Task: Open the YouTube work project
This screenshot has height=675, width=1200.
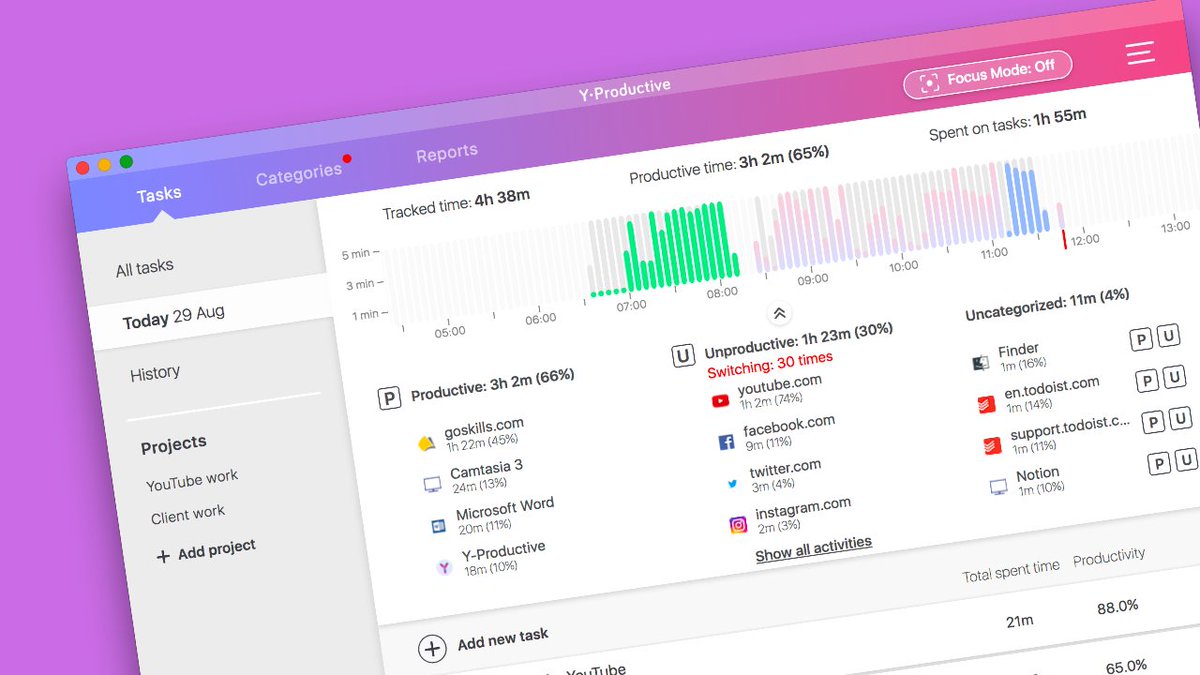Action: click(192, 480)
